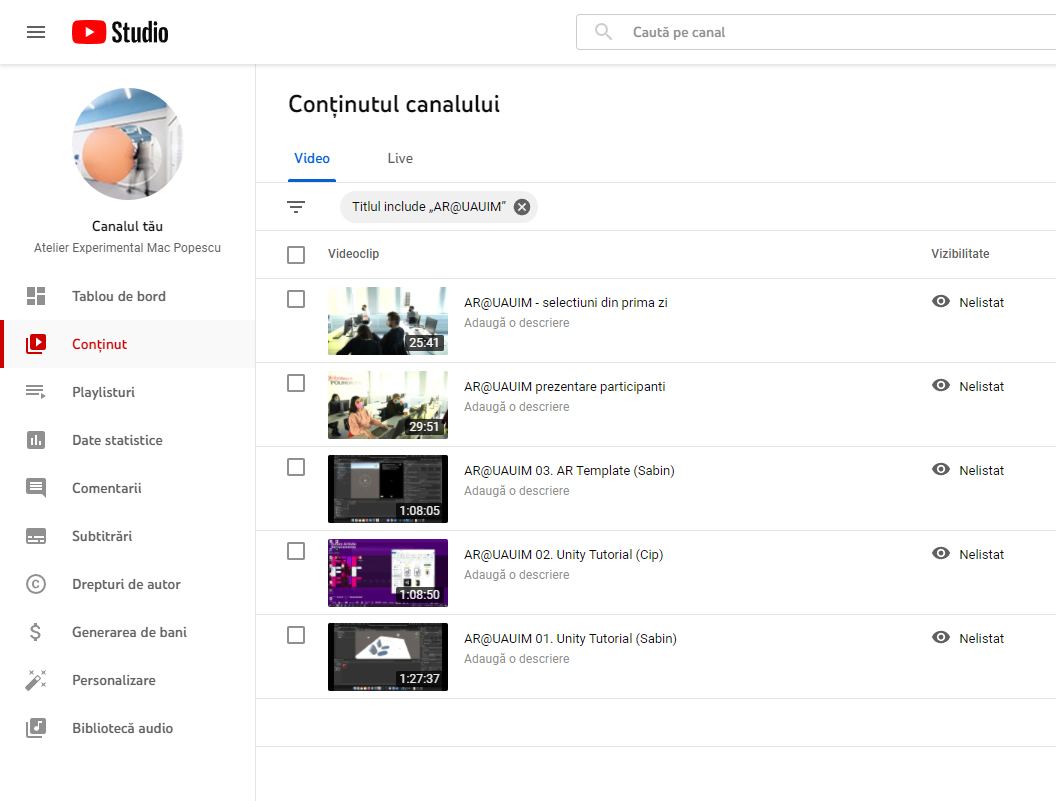
Task: Check the '02. Unity Tutorial (Cip)' video
Action: (x=296, y=551)
